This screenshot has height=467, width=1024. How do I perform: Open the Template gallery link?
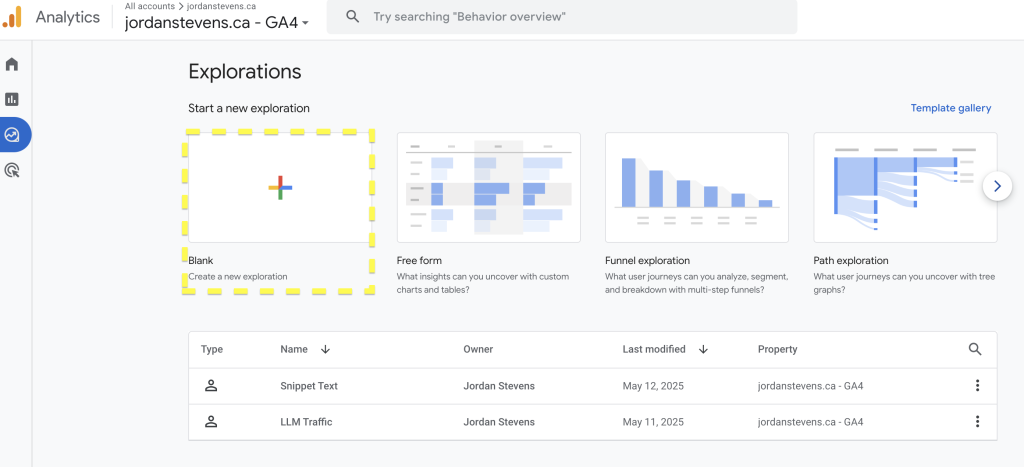click(950, 108)
